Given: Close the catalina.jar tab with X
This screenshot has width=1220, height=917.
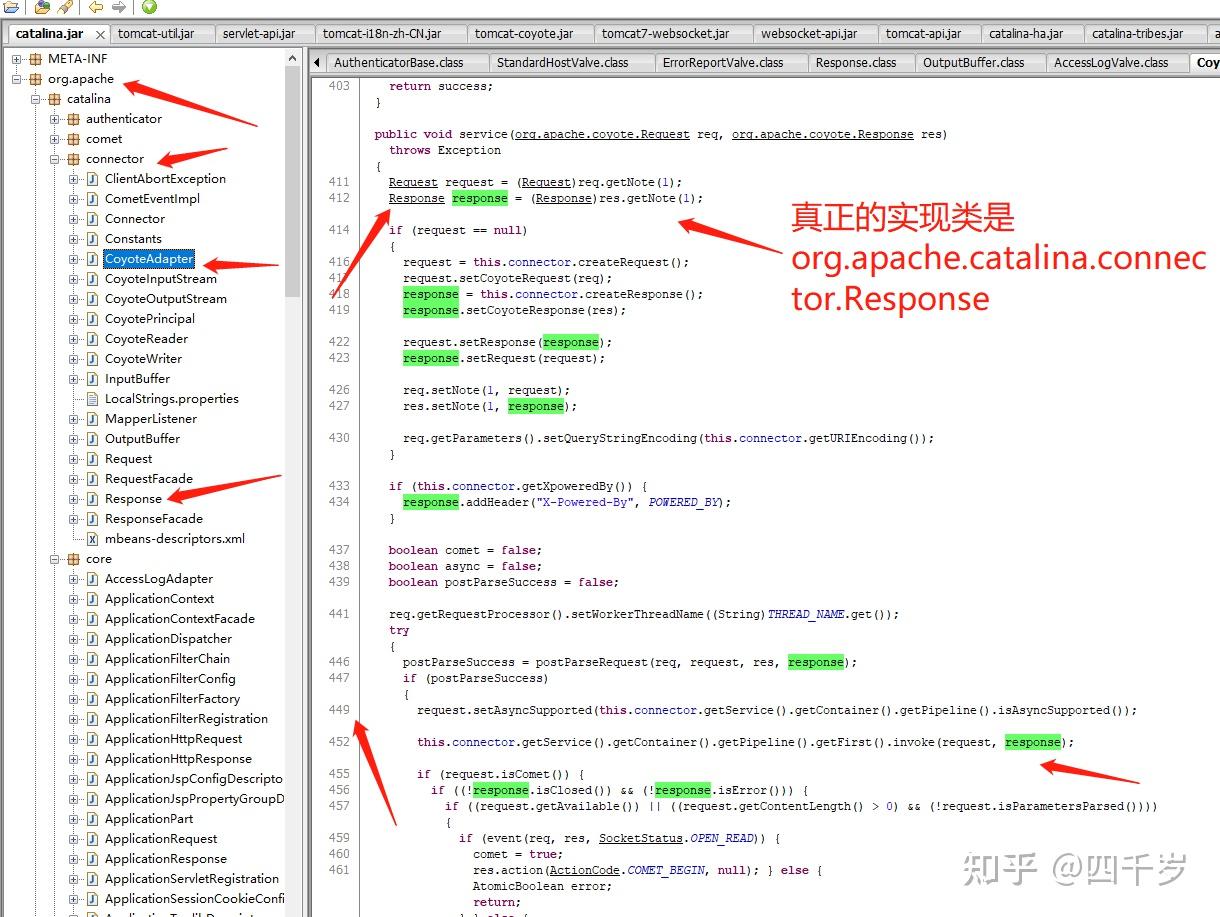Looking at the screenshot, I should 98,34.
